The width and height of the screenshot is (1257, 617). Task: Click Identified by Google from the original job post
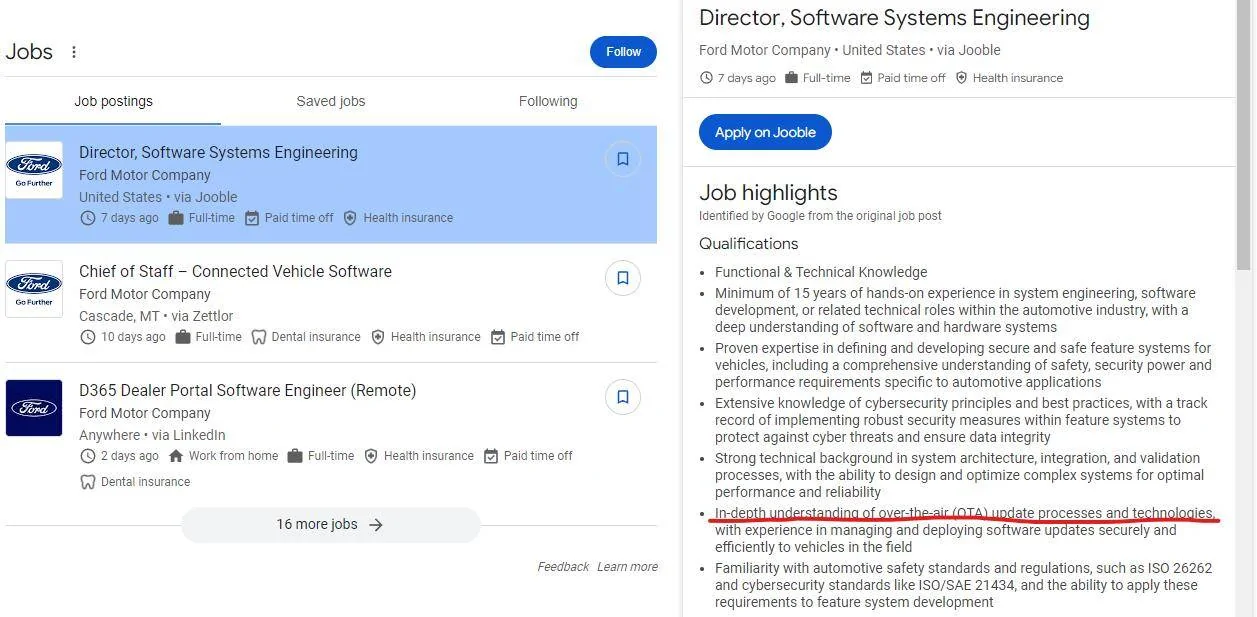pos(820,216)
